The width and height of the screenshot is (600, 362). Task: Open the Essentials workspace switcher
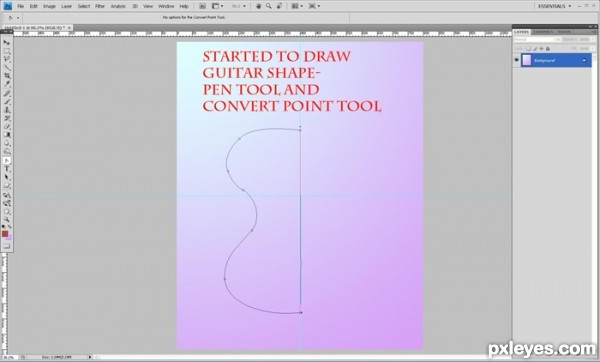coord(554,6)
